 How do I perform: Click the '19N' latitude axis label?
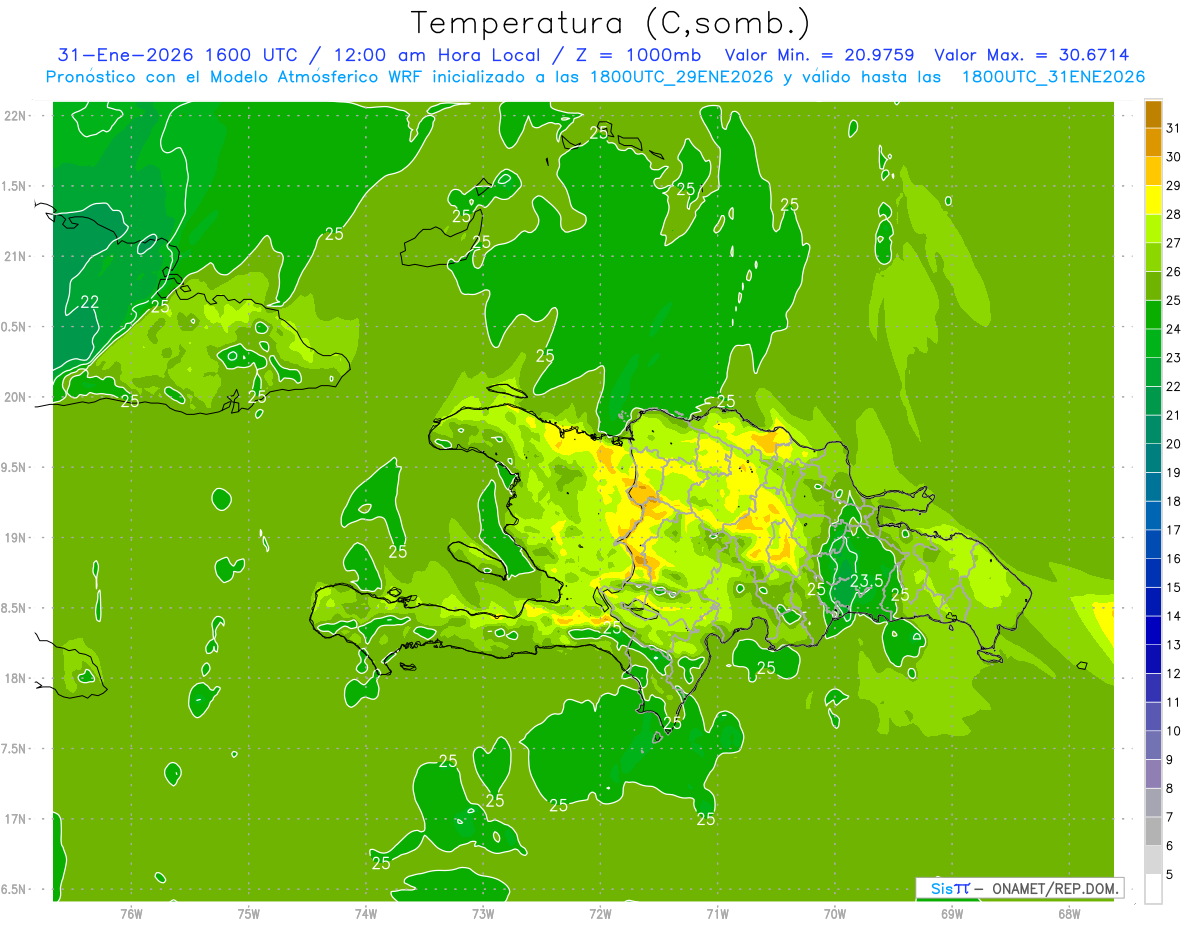pyautogui.click(x=16, y=538)
